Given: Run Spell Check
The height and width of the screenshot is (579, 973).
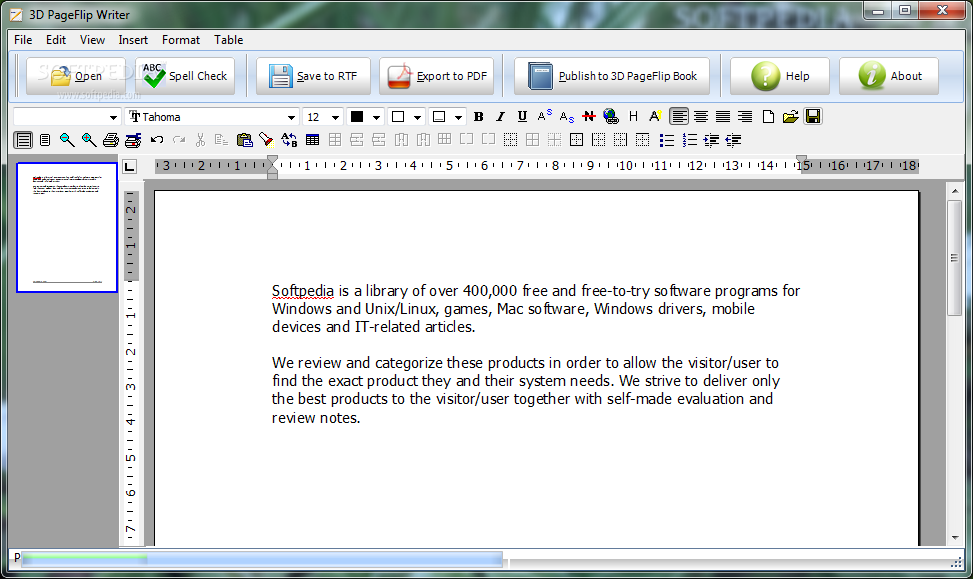Looking at the screenshot, I should click(185, 76).
